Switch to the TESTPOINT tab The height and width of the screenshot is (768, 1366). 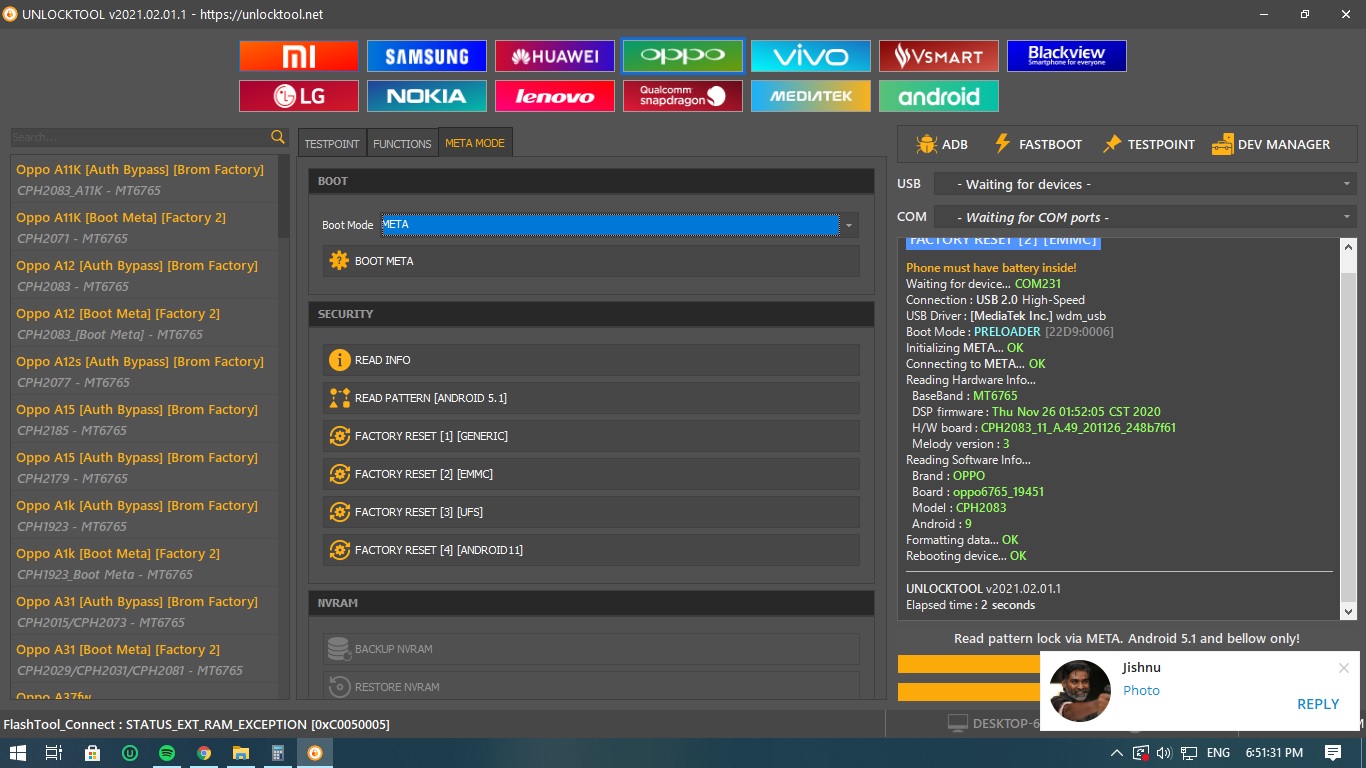(x=332, y=143)
